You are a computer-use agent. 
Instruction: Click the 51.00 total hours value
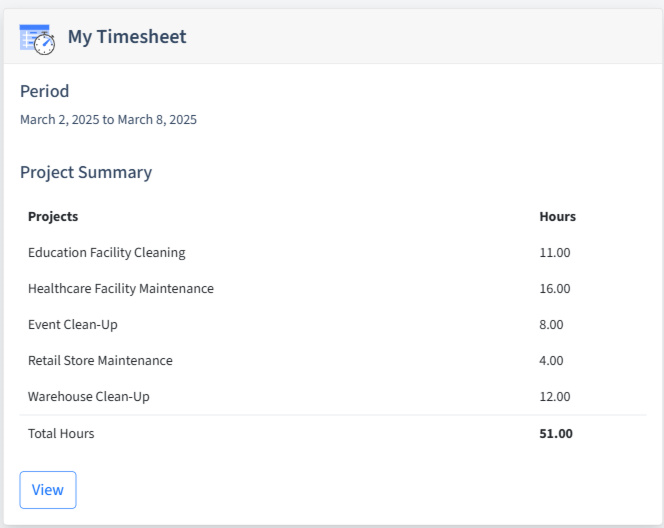point(556,434)
